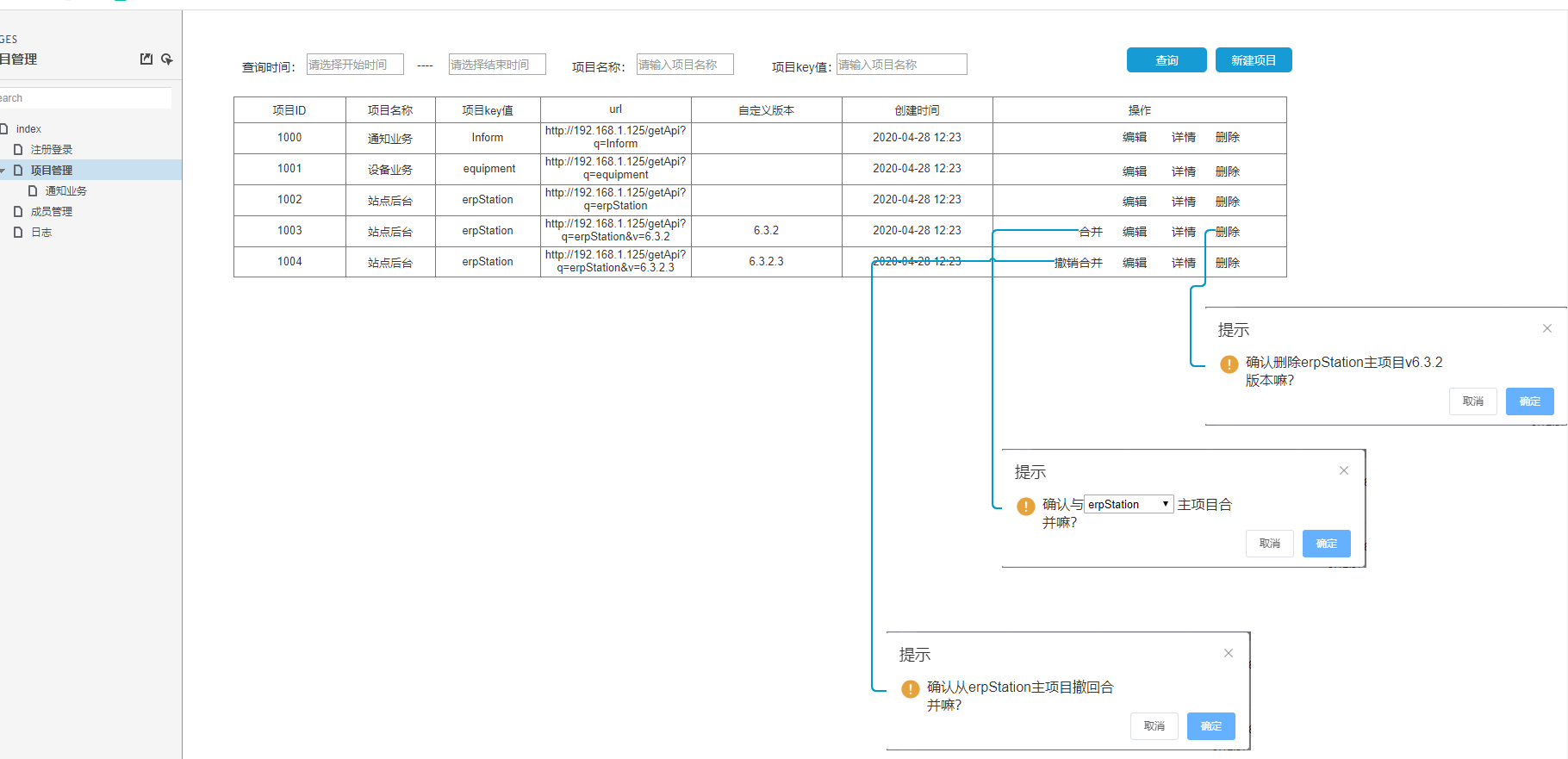Open the 日志 page
The height and width of the screenshot is (759, 1568).
[x=41, y=232]
